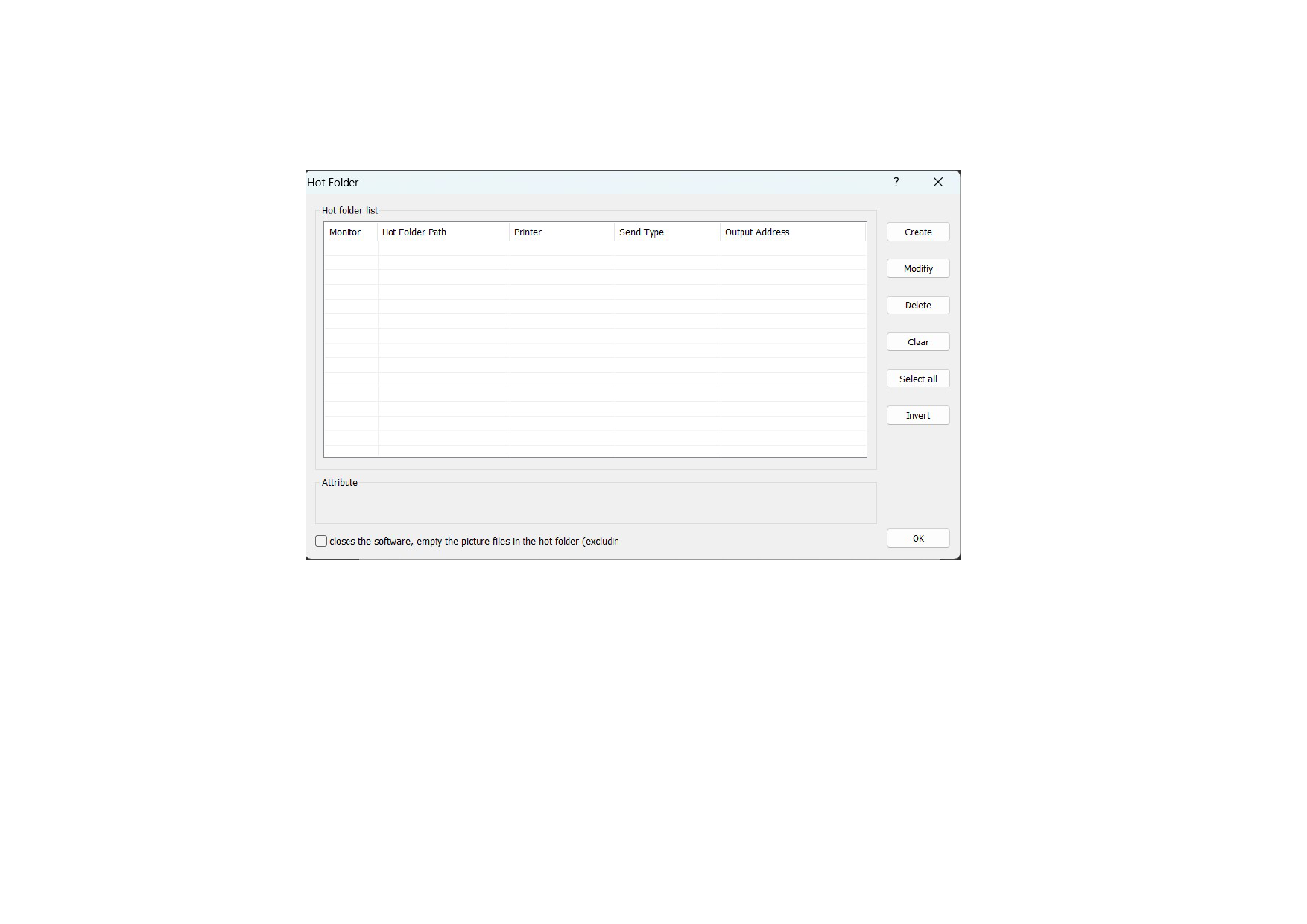This screenshot has height=924, width=1307.
Task: Click inside the Attribute panel area
Action: coord(595,505)
